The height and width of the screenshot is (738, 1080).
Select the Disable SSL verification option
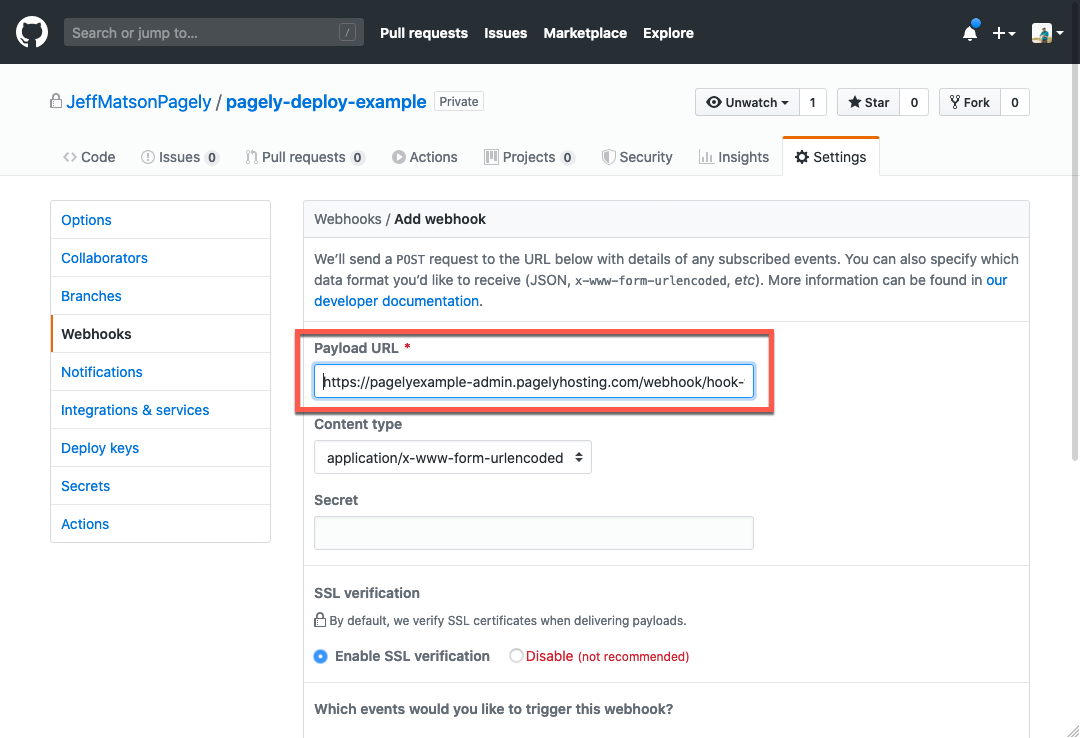tap(515, 655)
